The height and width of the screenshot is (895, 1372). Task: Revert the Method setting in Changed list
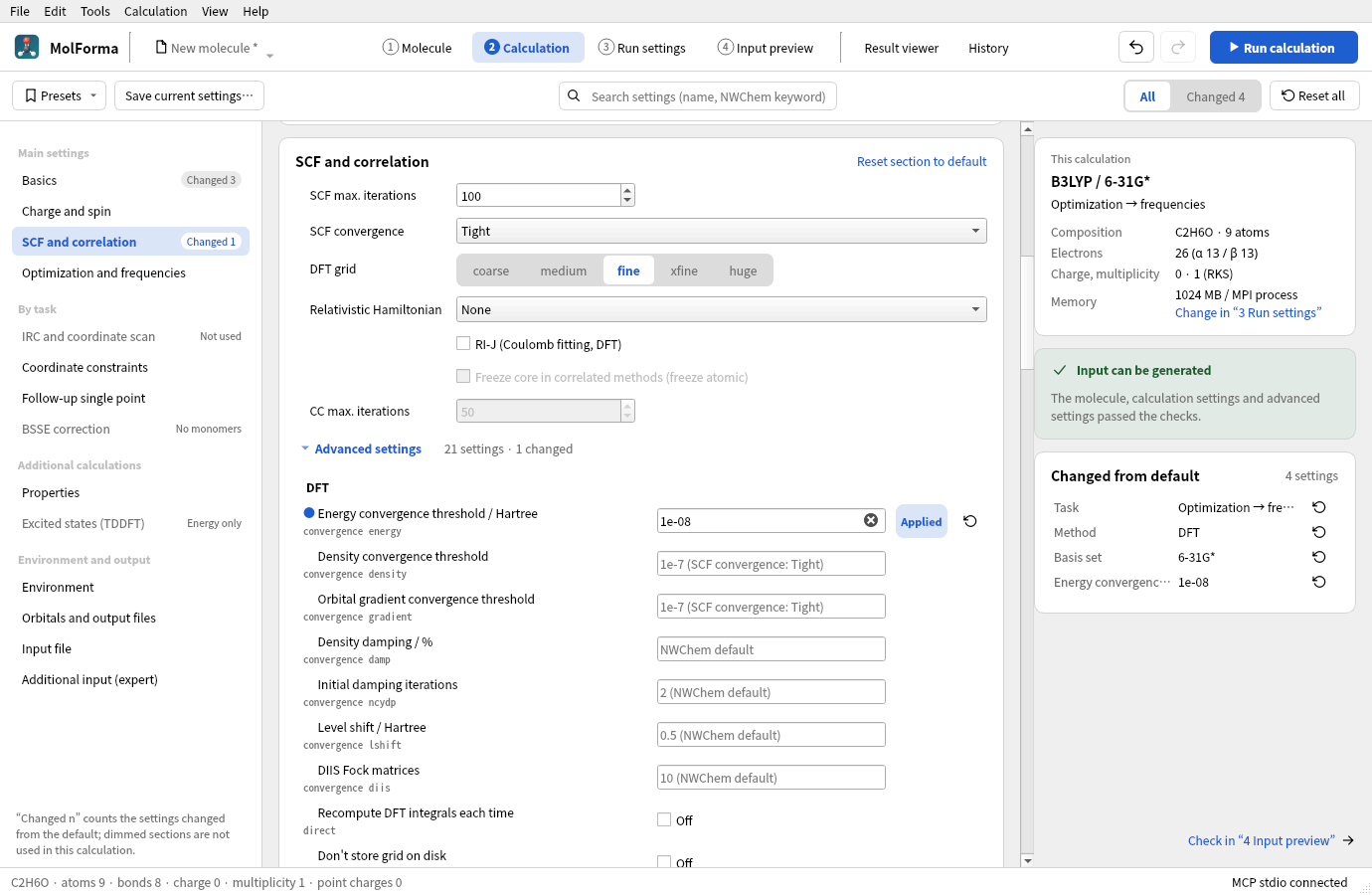(x=1319, y=532)
